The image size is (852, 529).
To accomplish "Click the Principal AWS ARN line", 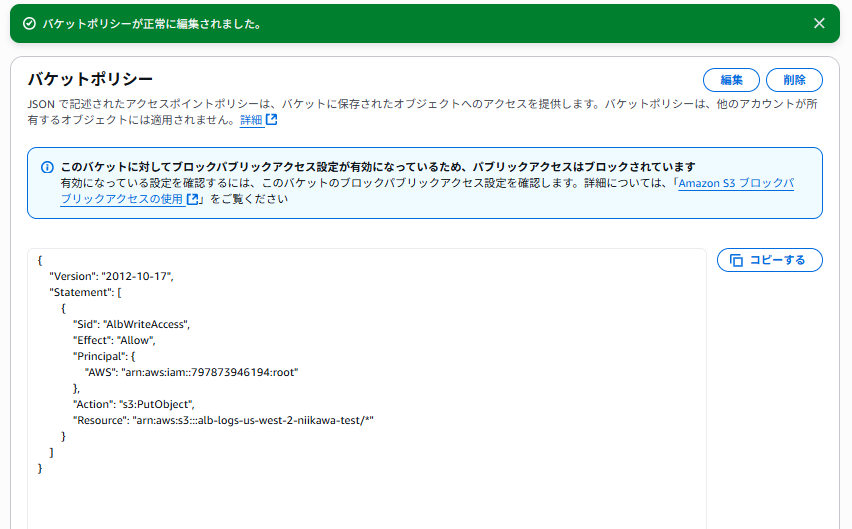I will 191,373.
